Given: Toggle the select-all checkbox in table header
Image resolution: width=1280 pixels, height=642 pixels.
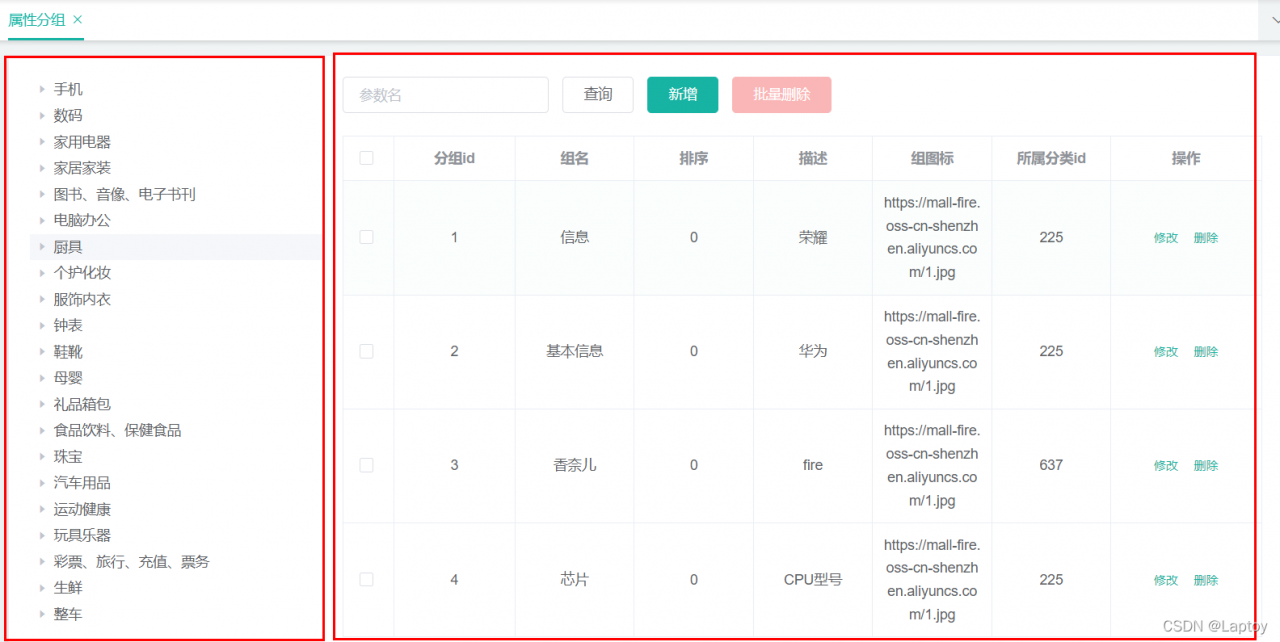Looking at the screenshot, I should tap(367, 158).
